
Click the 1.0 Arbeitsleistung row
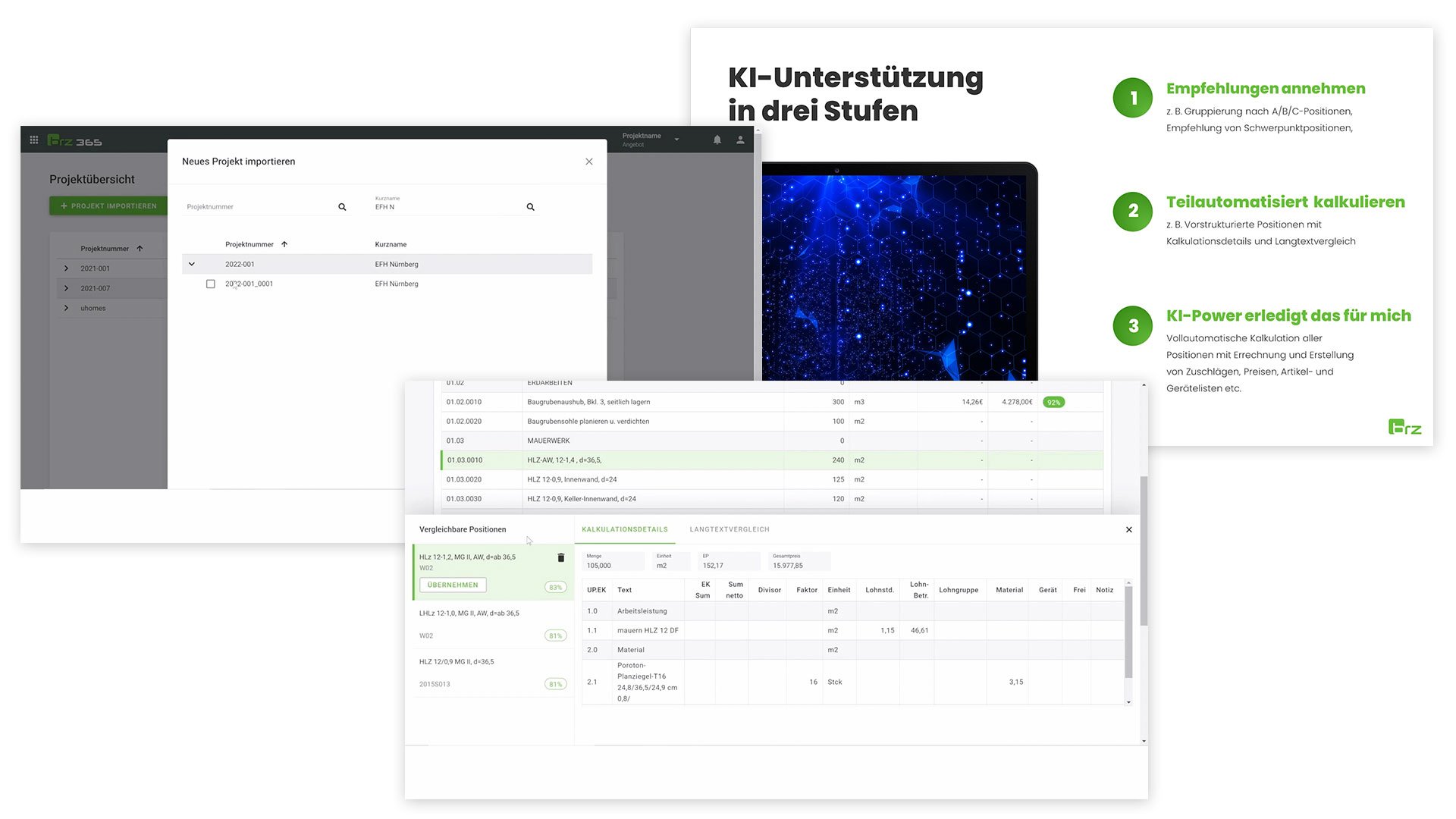coord(853,611)
